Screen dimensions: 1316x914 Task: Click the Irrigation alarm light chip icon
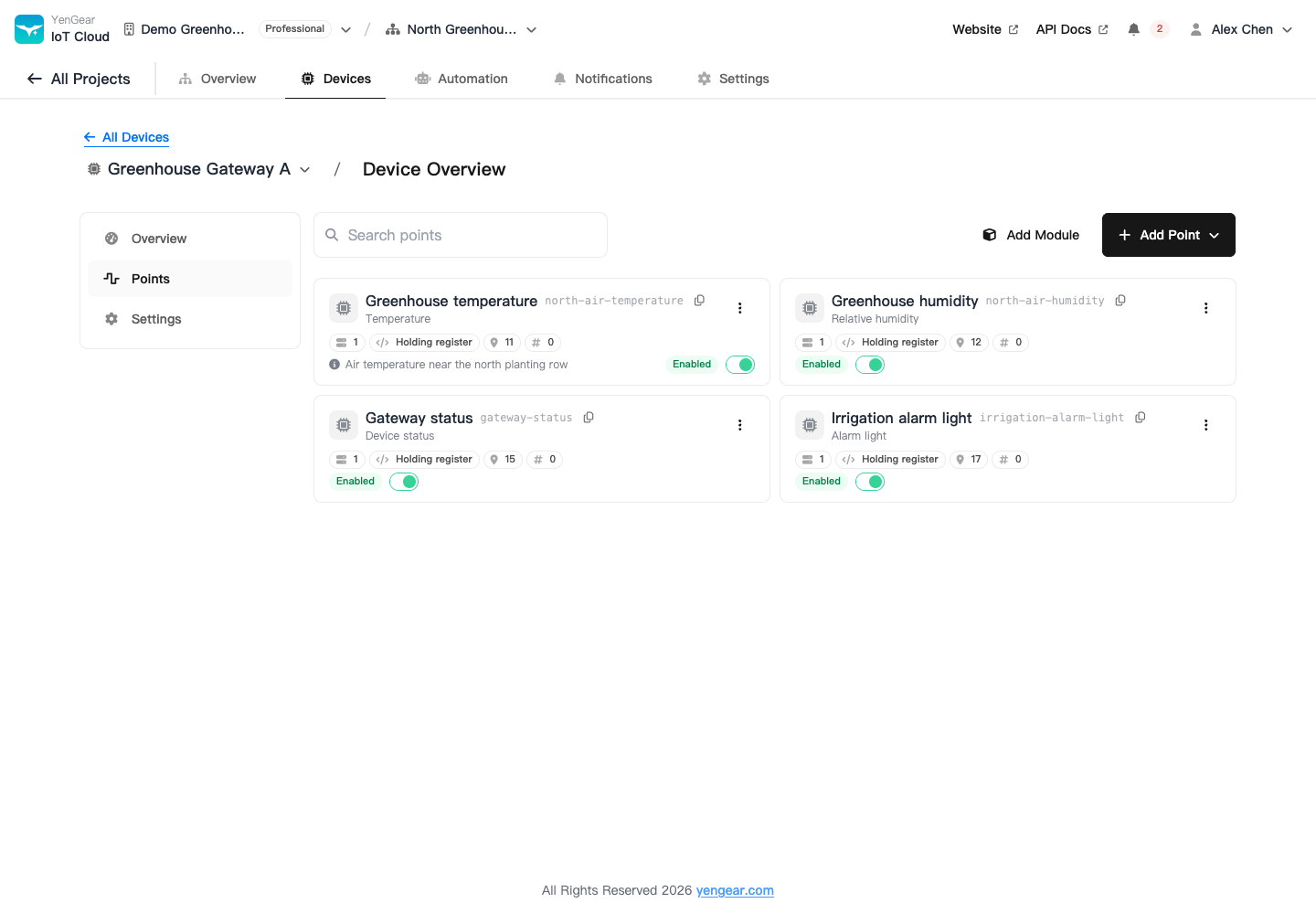pyautogui.click(x=810, y=425)
